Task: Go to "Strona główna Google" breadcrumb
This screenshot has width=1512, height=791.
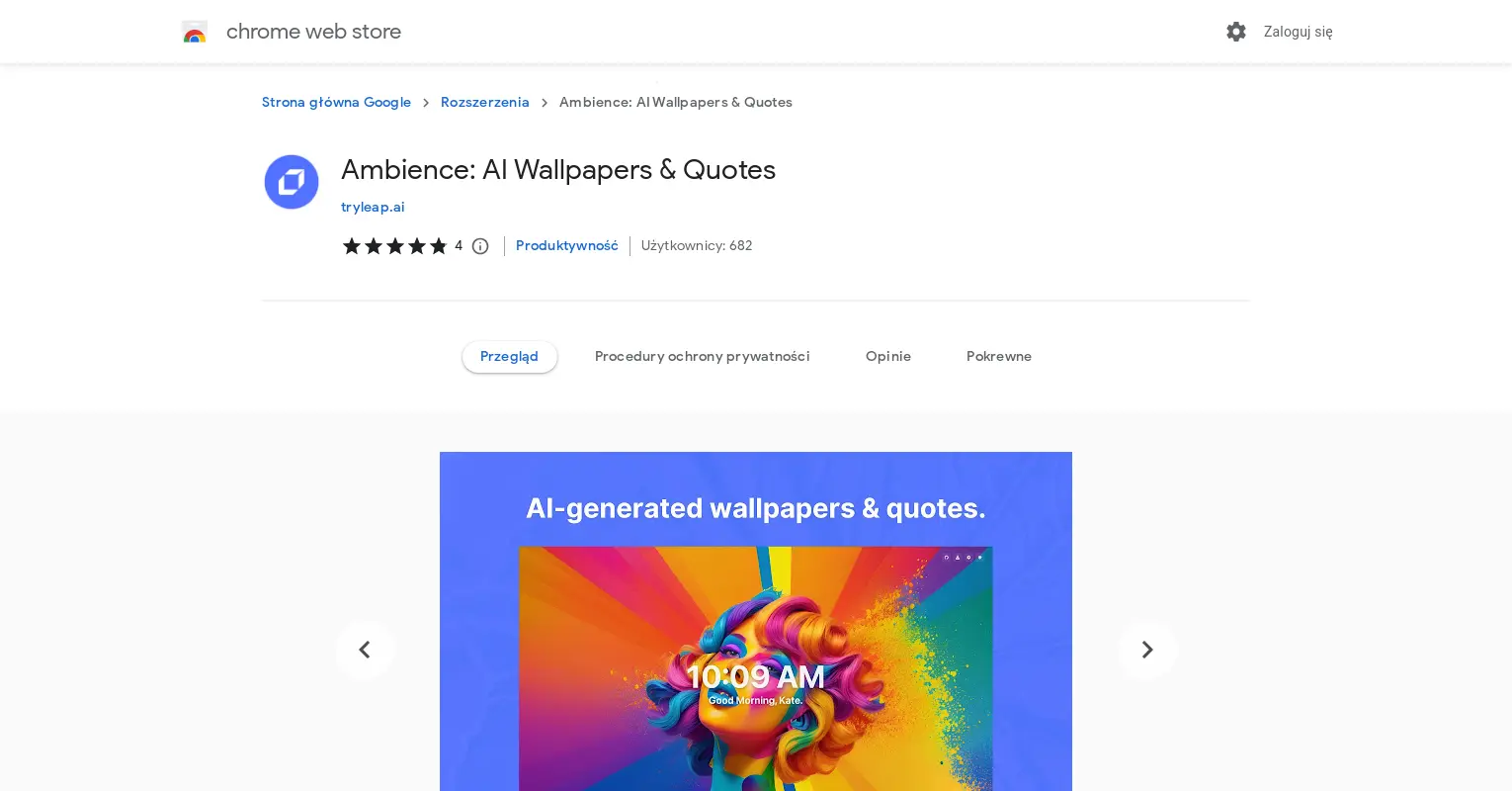Action: tap(336, 103)
